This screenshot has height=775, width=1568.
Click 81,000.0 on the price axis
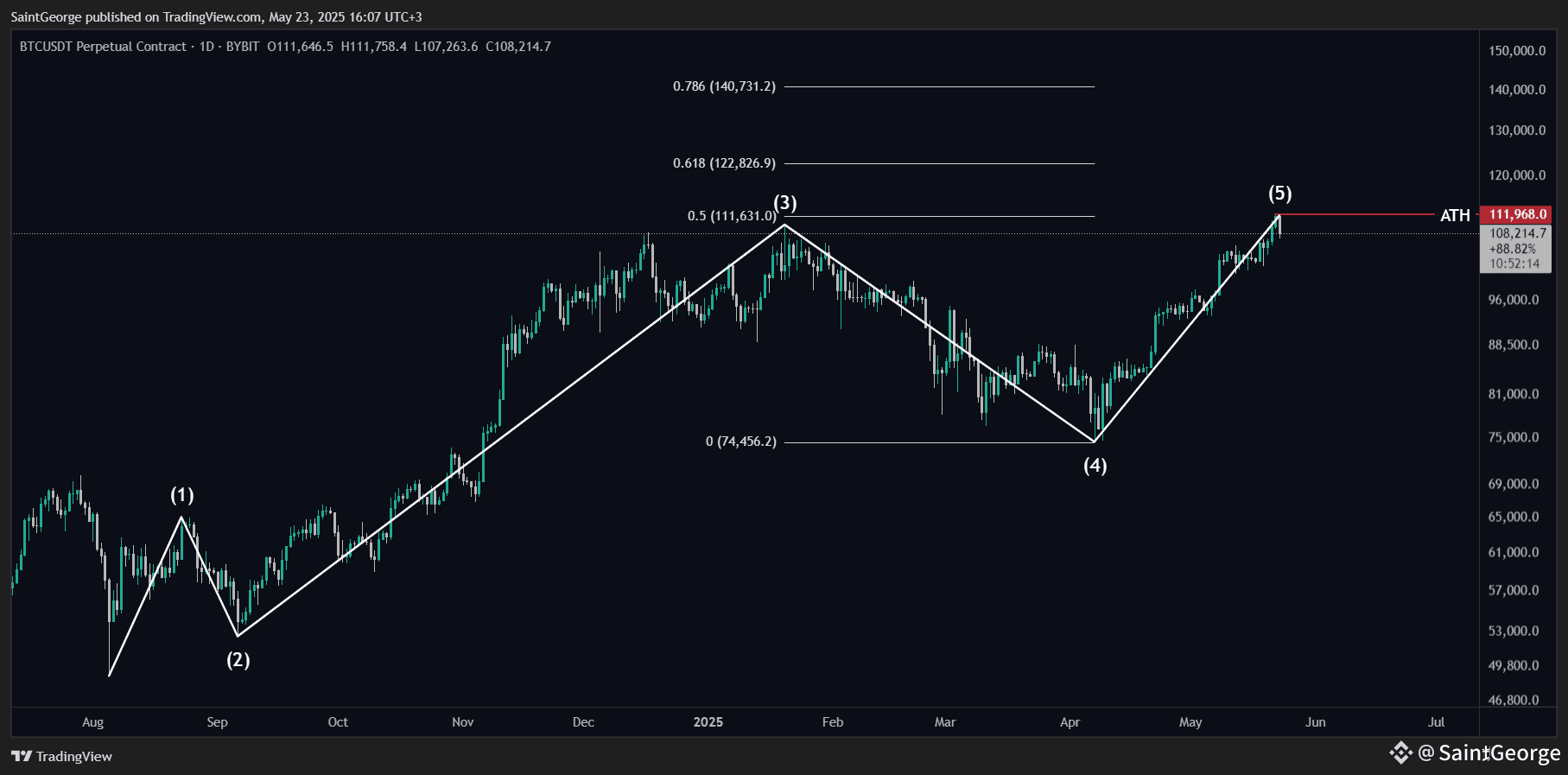pyautogui.click(x=1514, y=394)
